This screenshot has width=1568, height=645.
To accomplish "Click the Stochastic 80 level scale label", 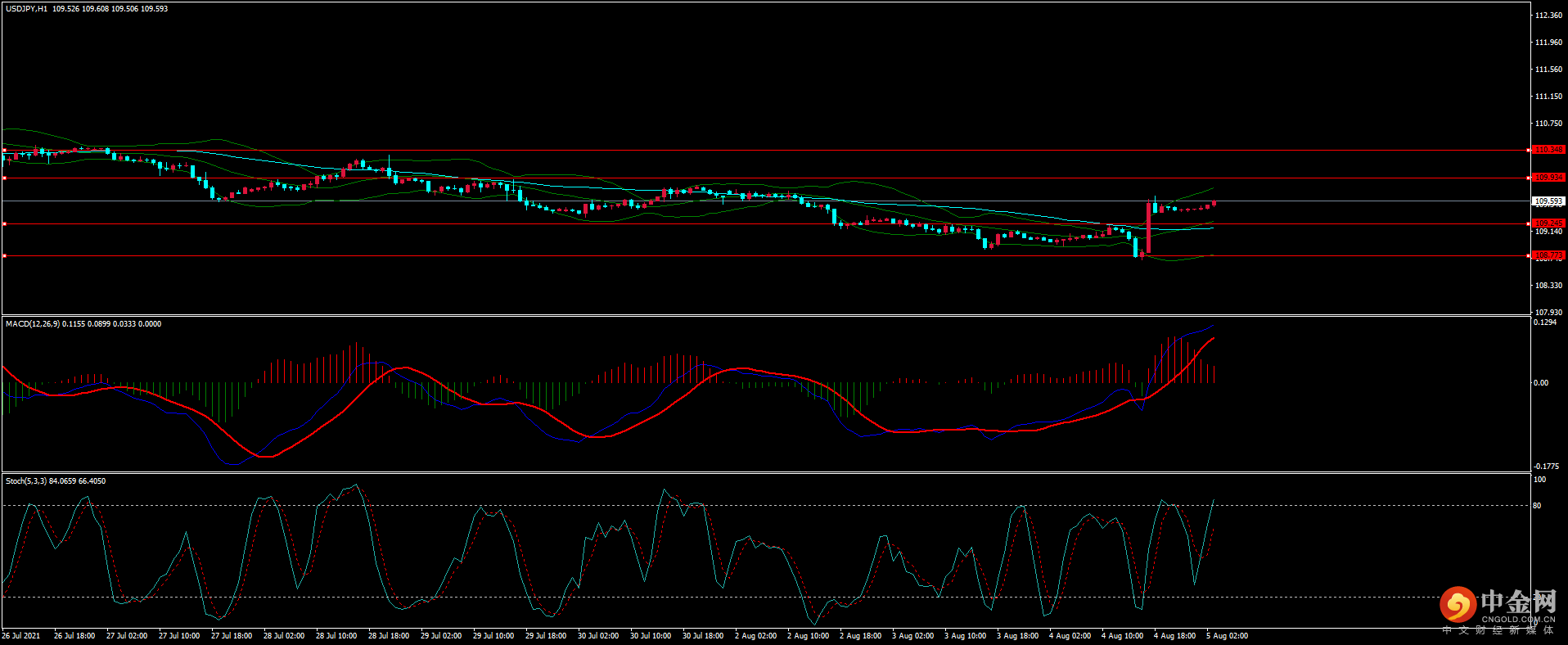I will click(1537, 506).
